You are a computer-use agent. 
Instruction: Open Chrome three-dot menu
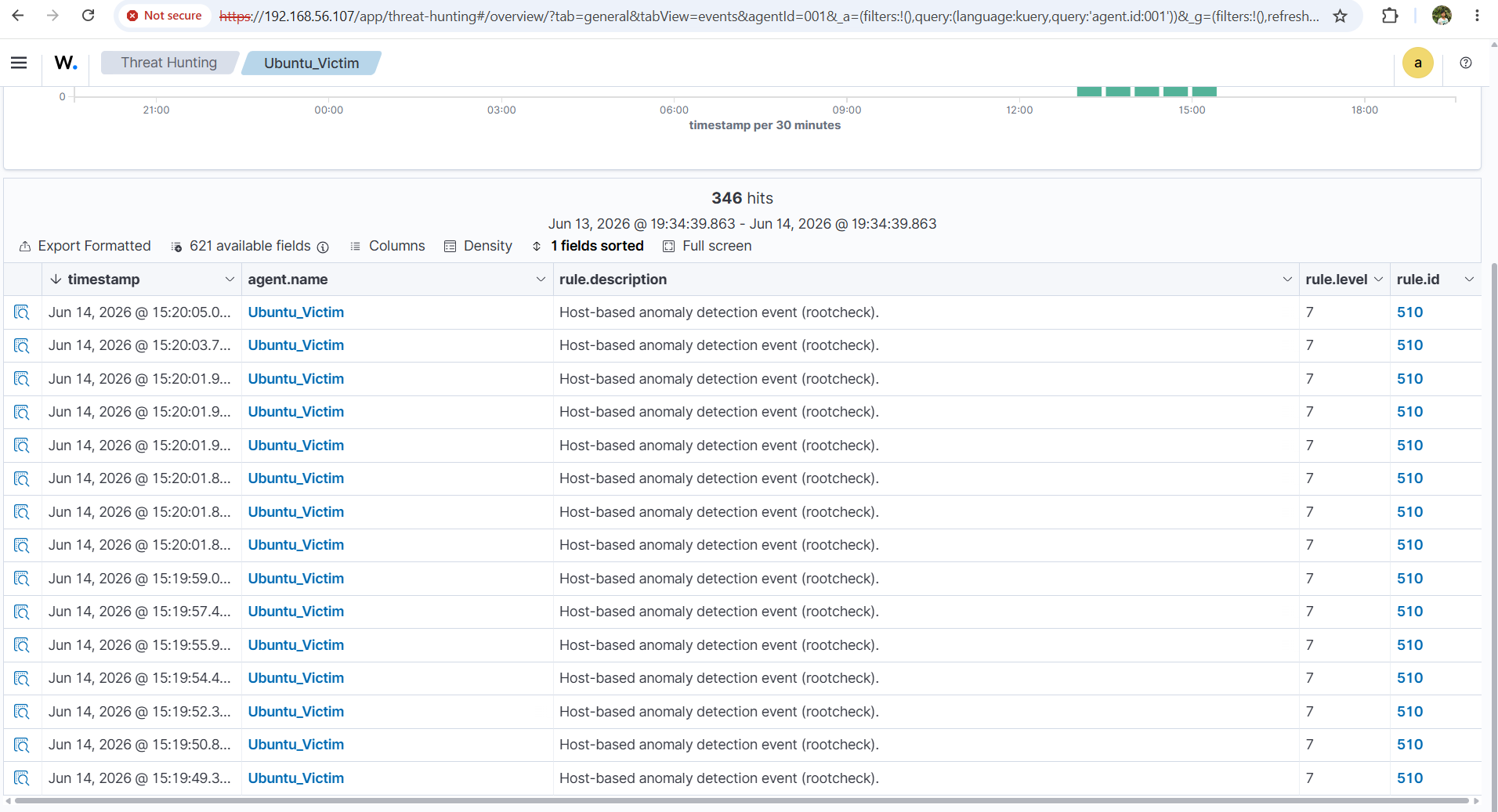tap(1477, 16)
